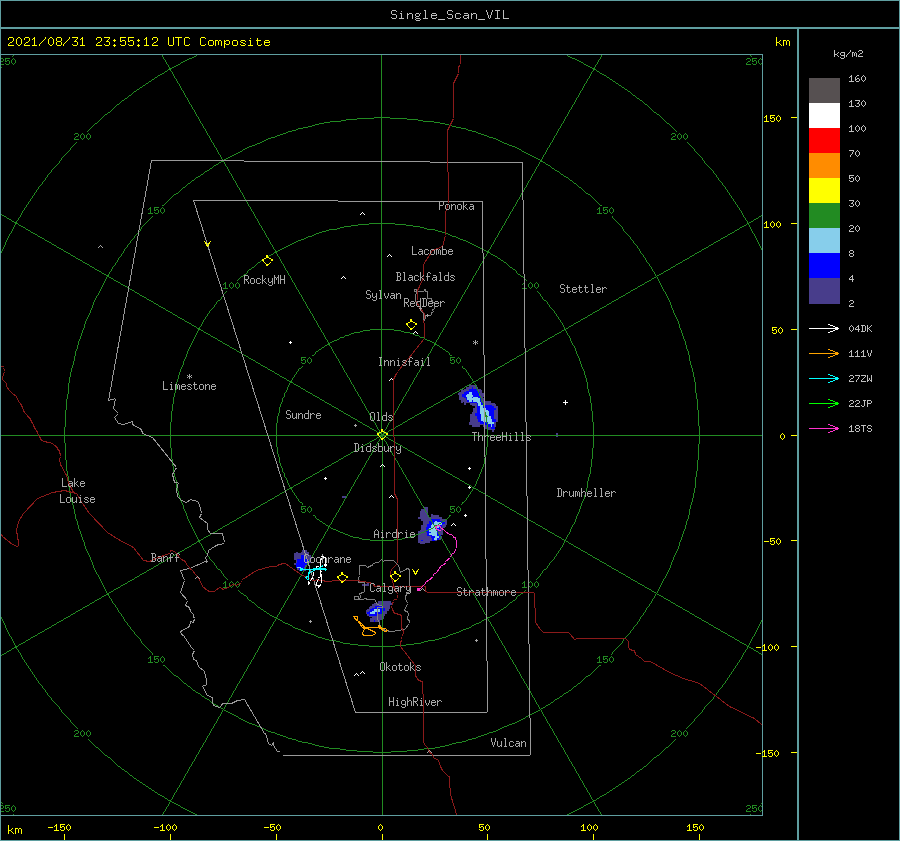Viewport: 900px width, 841px height.
Task: Click the 150 tick on the right axis
Action: pyautogui.click(x=772, y=118)
